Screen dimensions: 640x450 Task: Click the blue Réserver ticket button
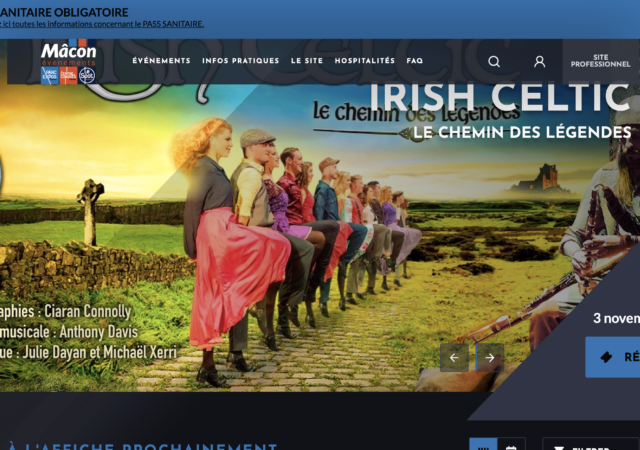(x=613, y=357)
